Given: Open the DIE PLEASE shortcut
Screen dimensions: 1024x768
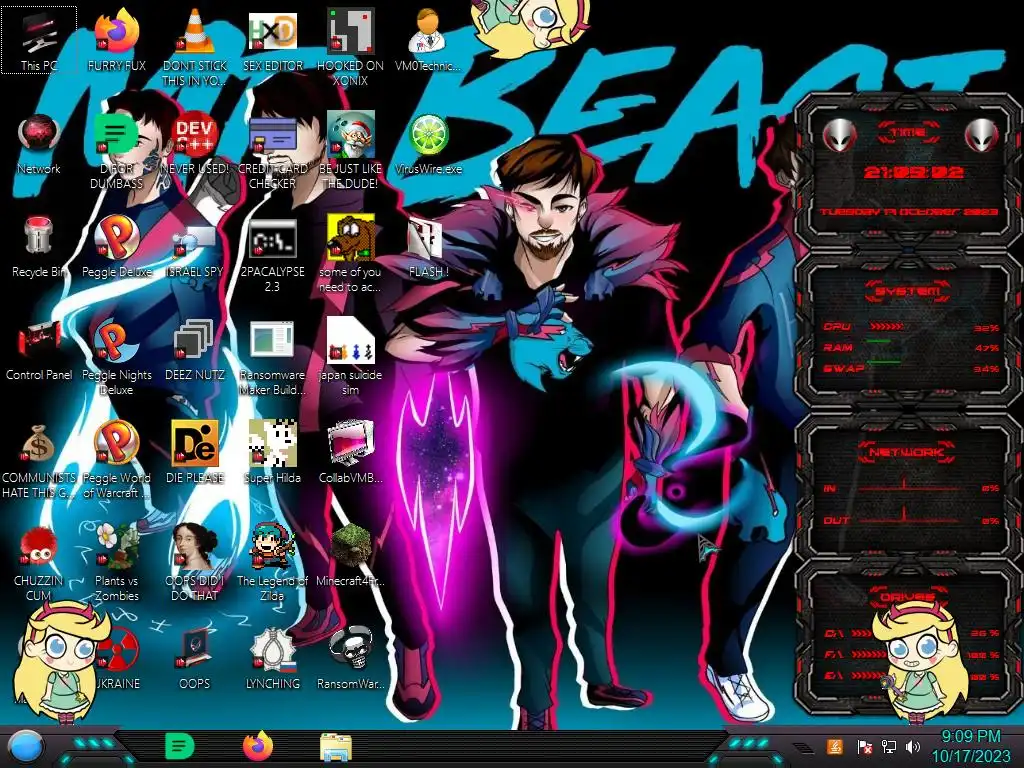Looking at the screenshot, I should (x=195, y=453).
